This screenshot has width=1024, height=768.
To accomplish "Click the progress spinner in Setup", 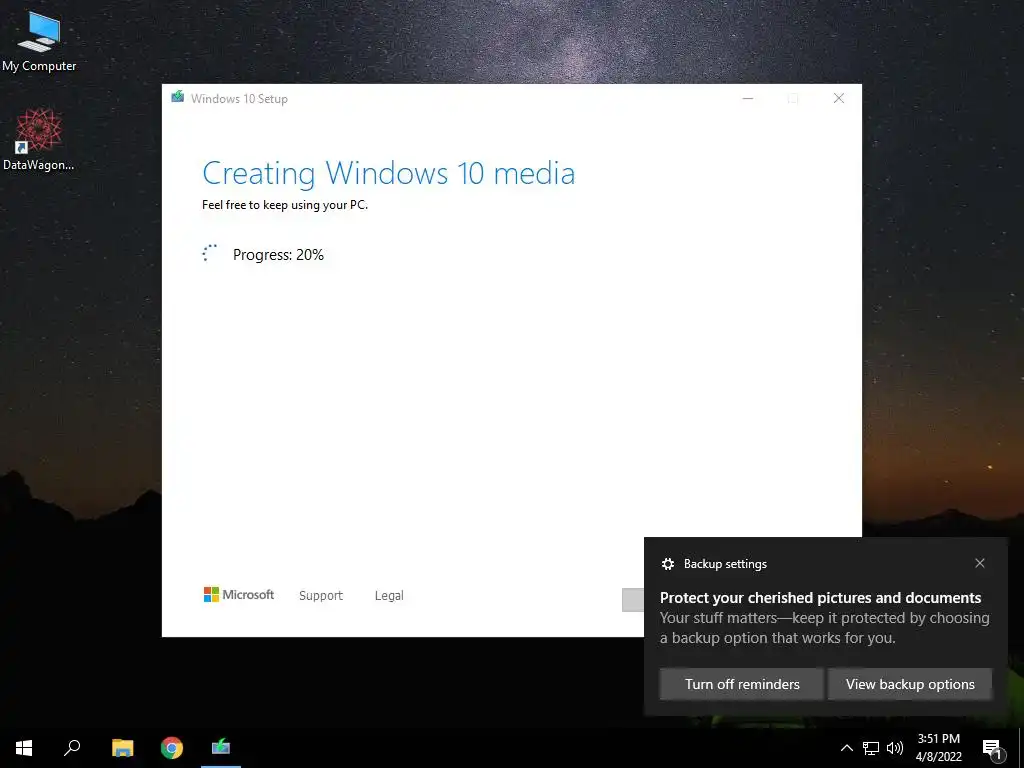I will (210, 253).
